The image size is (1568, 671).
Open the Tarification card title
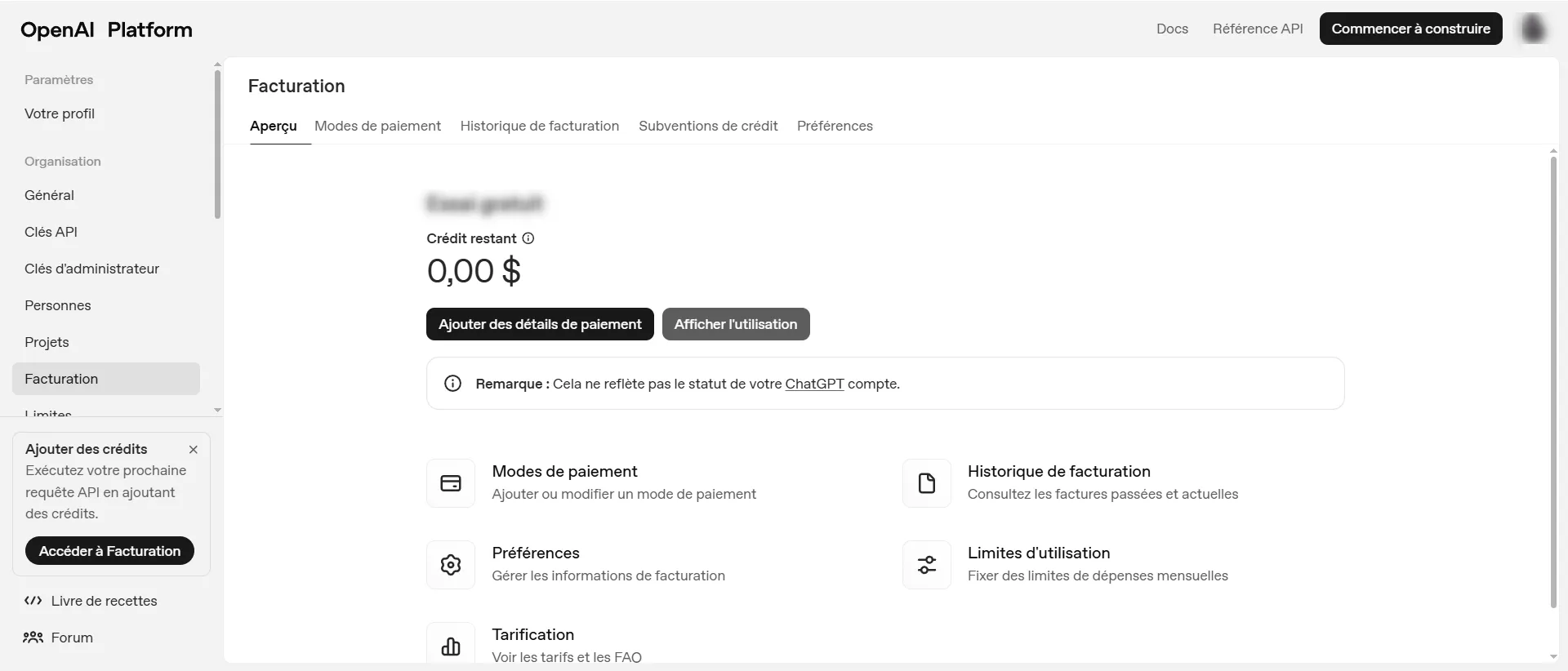tap(532, 634)
